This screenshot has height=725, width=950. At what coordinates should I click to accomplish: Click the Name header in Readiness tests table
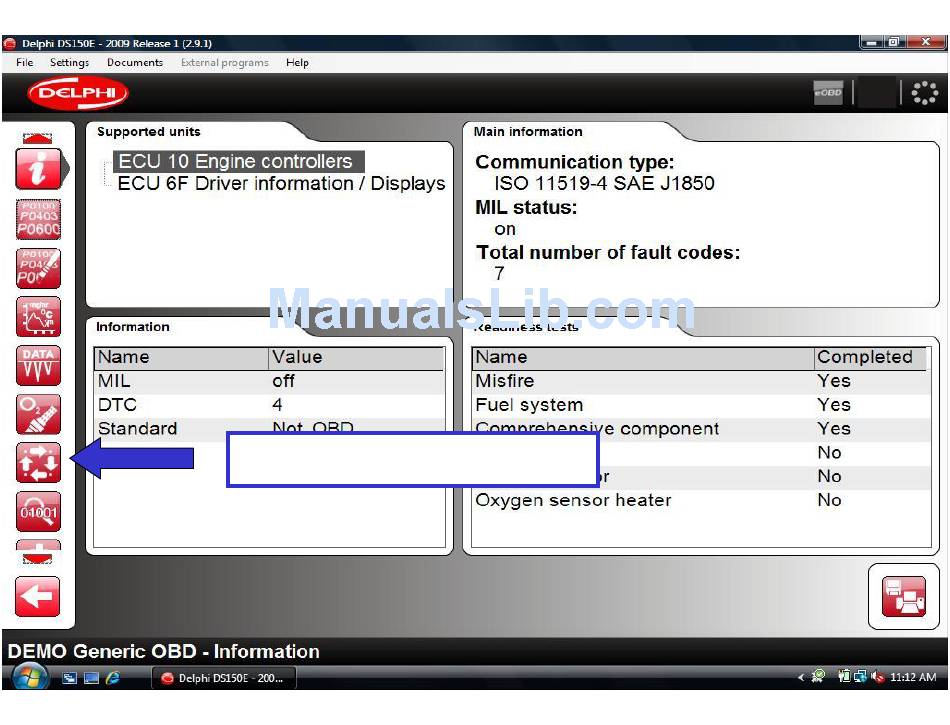pyautogui.click(x=643, y=357)
